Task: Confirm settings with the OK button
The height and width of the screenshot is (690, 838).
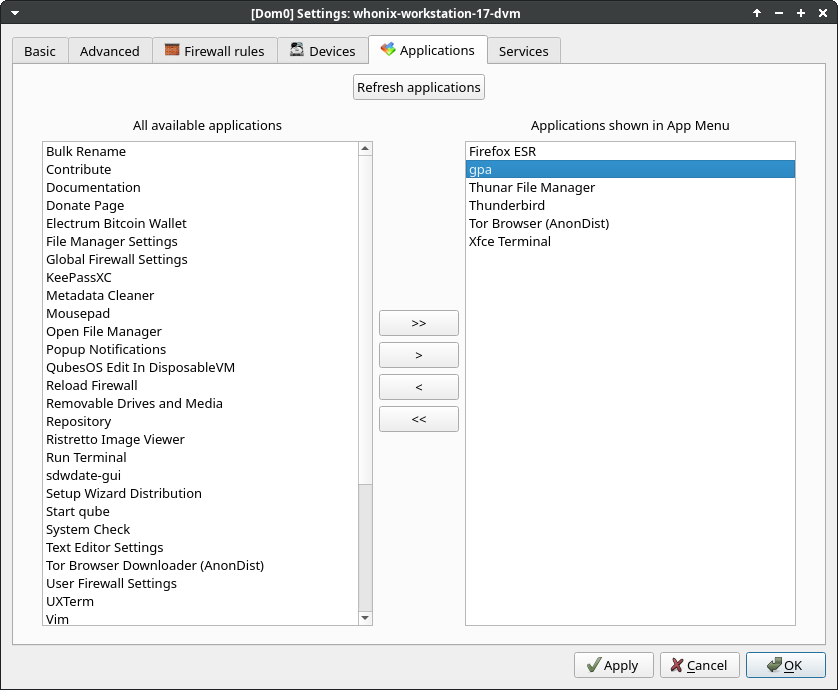Action: 785,665
